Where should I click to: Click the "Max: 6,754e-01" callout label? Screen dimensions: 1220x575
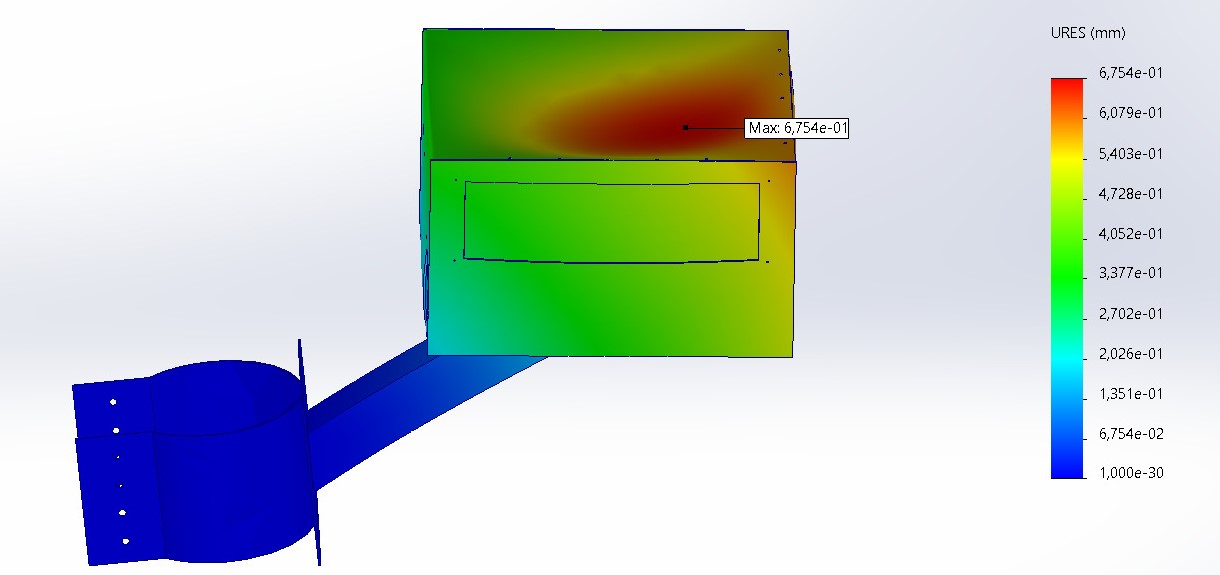click(798, 128)
